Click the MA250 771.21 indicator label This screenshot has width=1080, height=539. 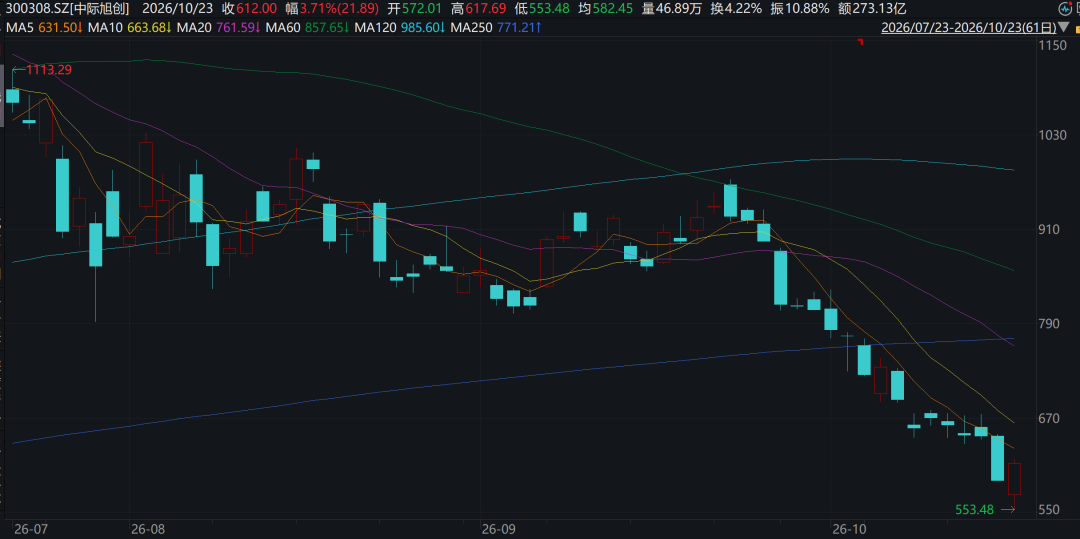click(498, 28)
